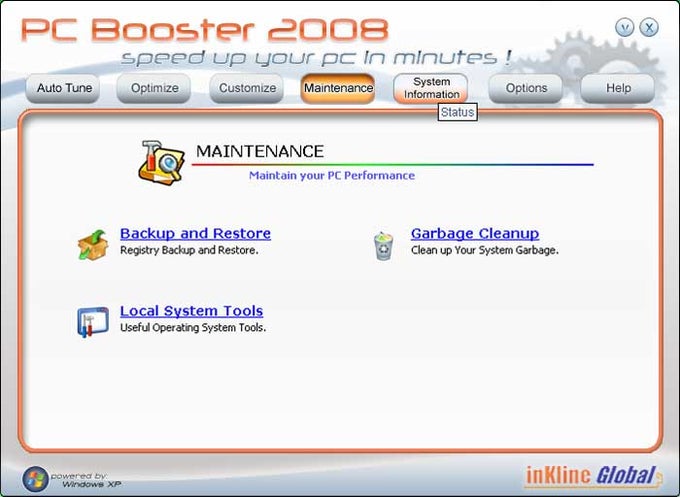This screenshot has height=497, width=680.
Task: Click the Garbage Cleanup recycle bin icon
Action: (384, 245)
